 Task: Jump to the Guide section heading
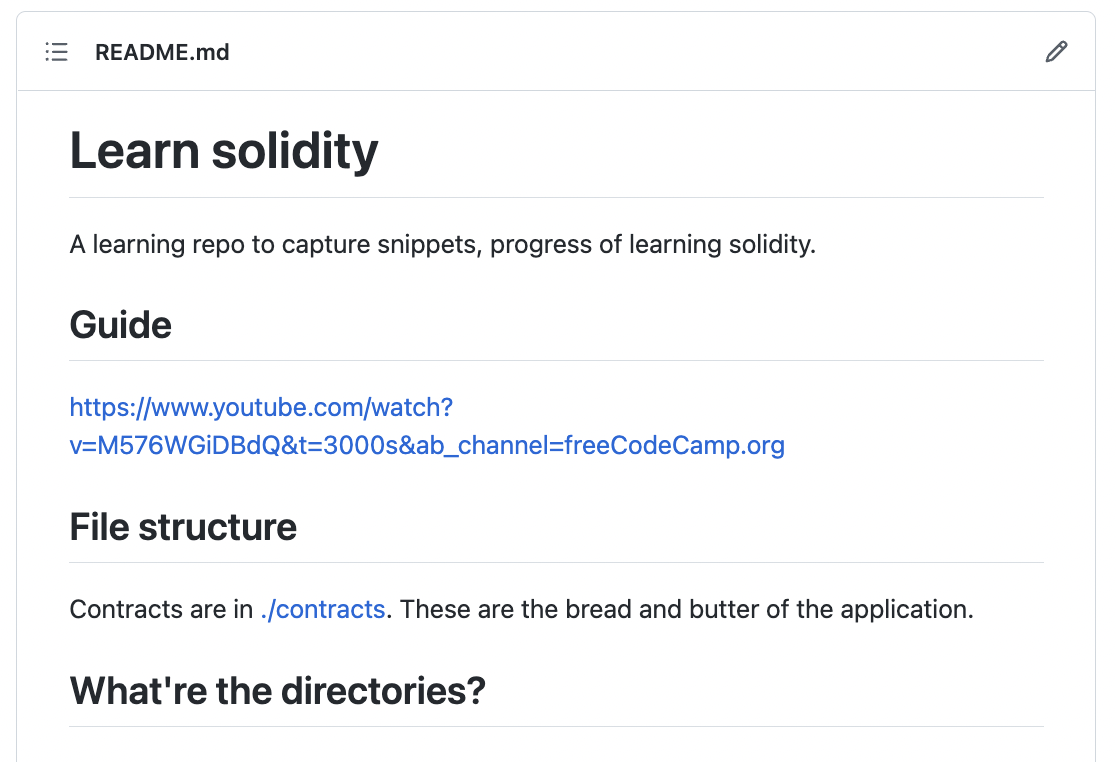click(120, 325)
